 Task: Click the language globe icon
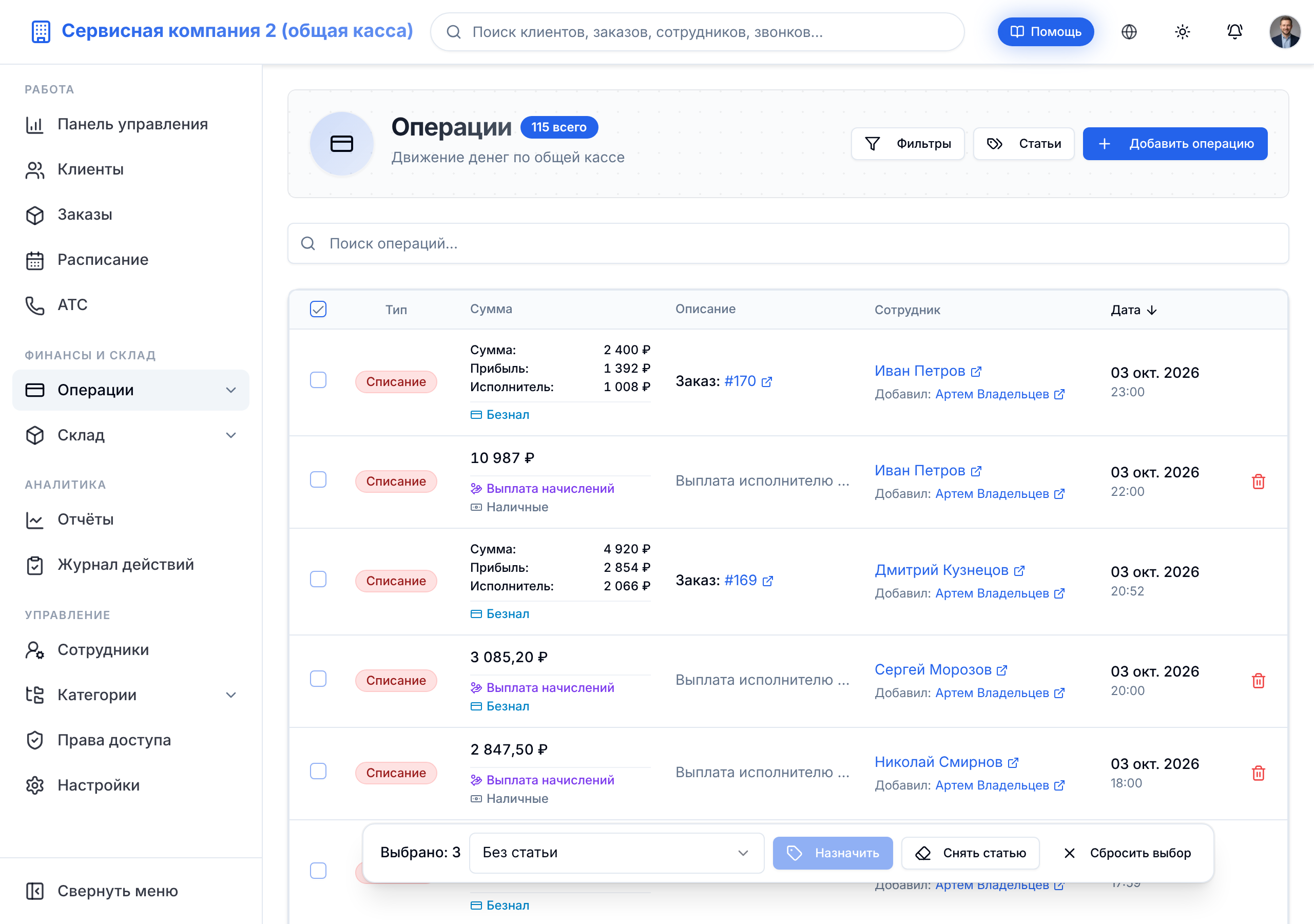point(1129,32)
